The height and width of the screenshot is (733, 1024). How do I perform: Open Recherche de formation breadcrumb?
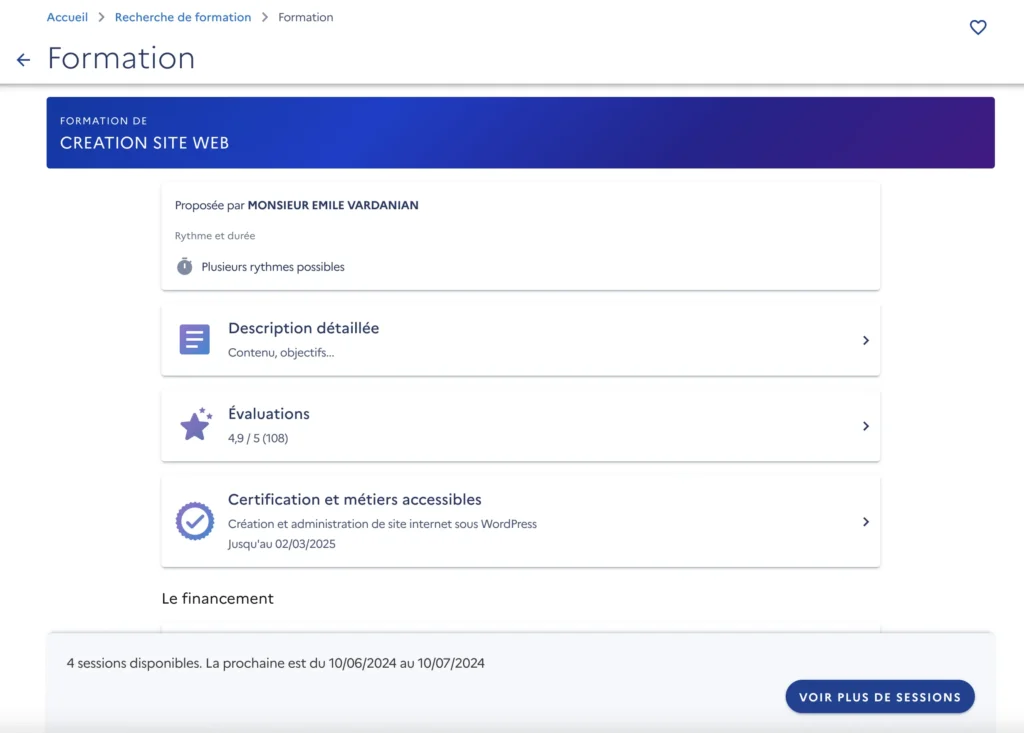183,17
